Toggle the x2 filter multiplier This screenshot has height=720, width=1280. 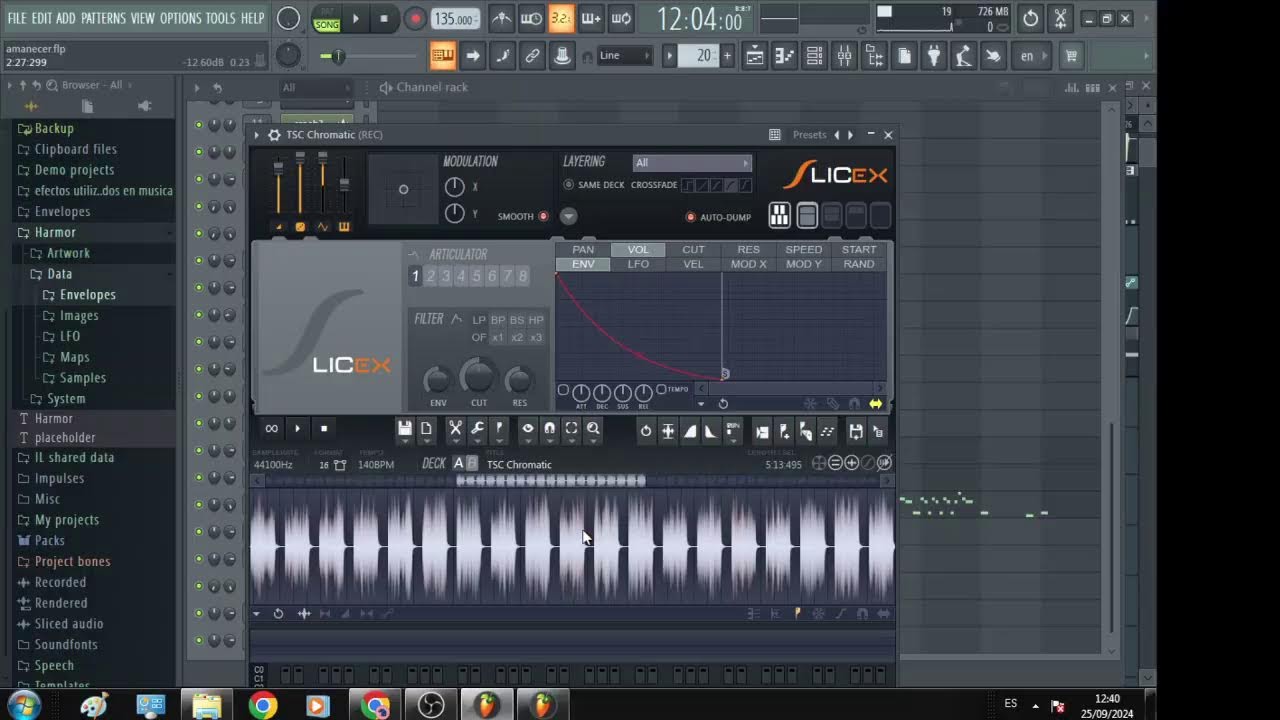(x=517, y=338)
